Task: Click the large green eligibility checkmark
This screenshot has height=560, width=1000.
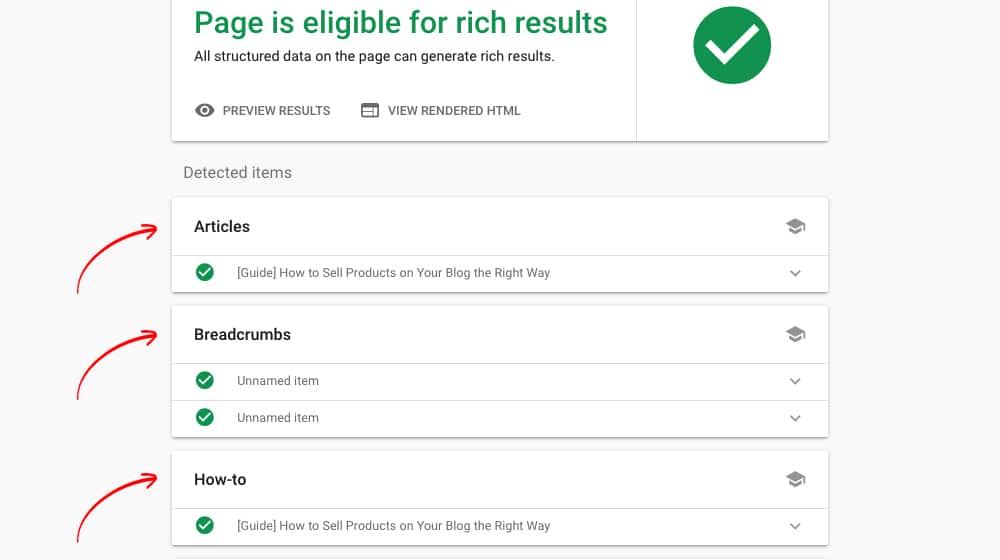Action: coord(732,45)
